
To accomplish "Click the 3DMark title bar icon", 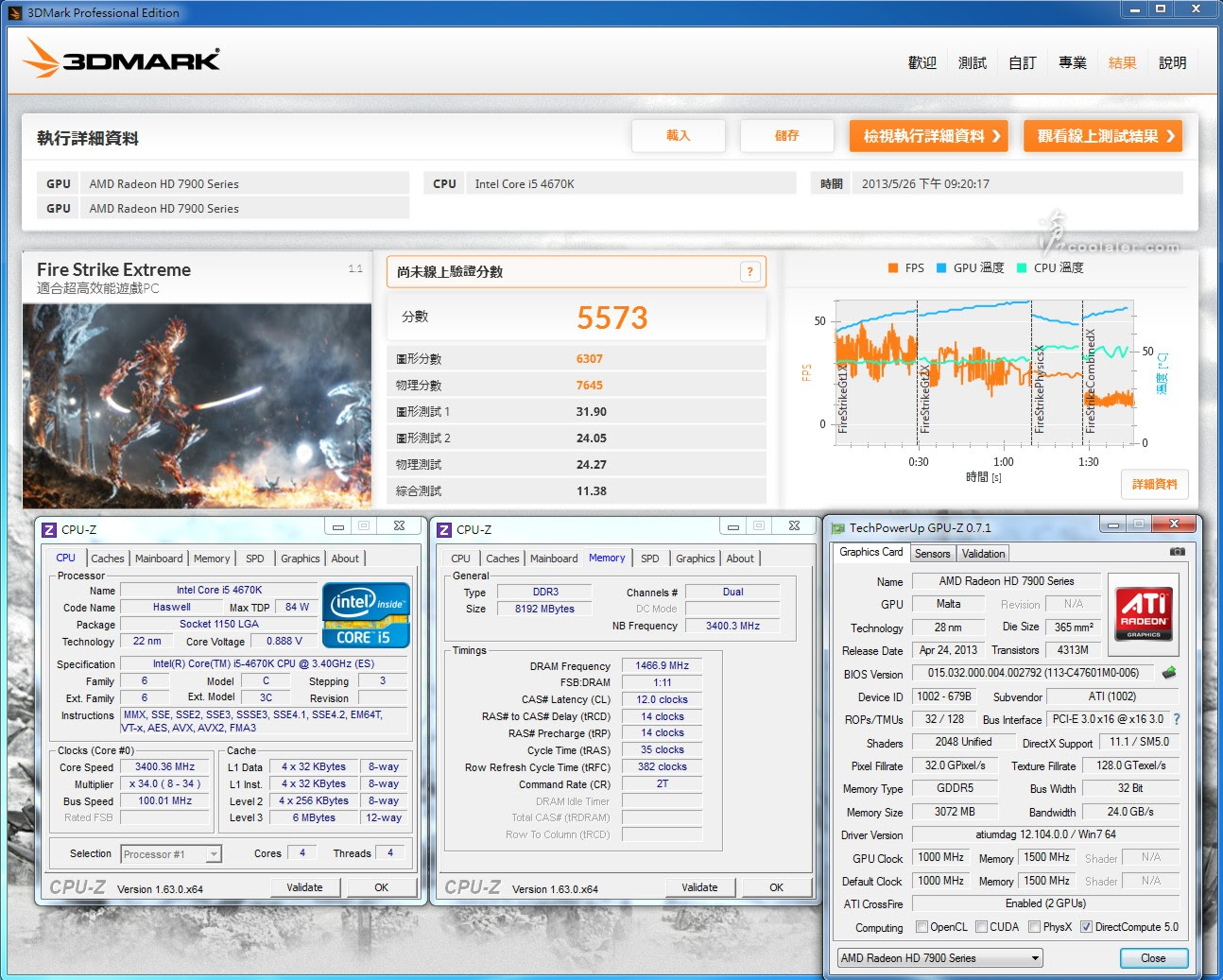I will click(15, 13).
